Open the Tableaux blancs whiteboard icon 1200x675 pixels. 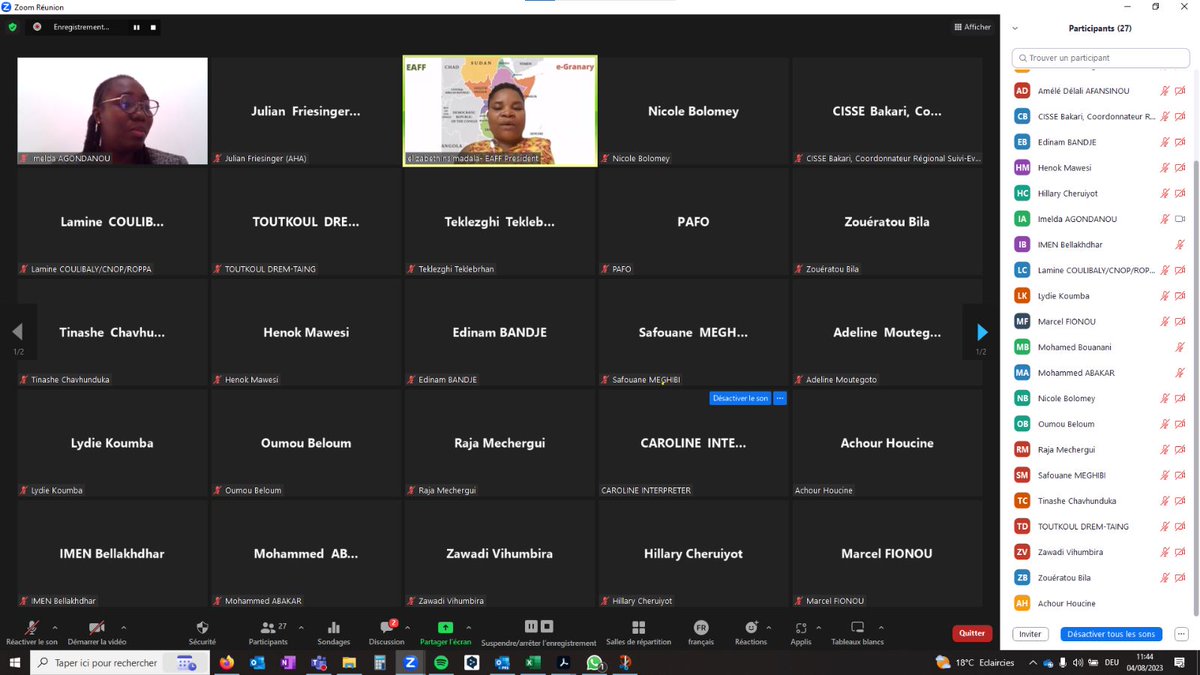tap(858, 628)
